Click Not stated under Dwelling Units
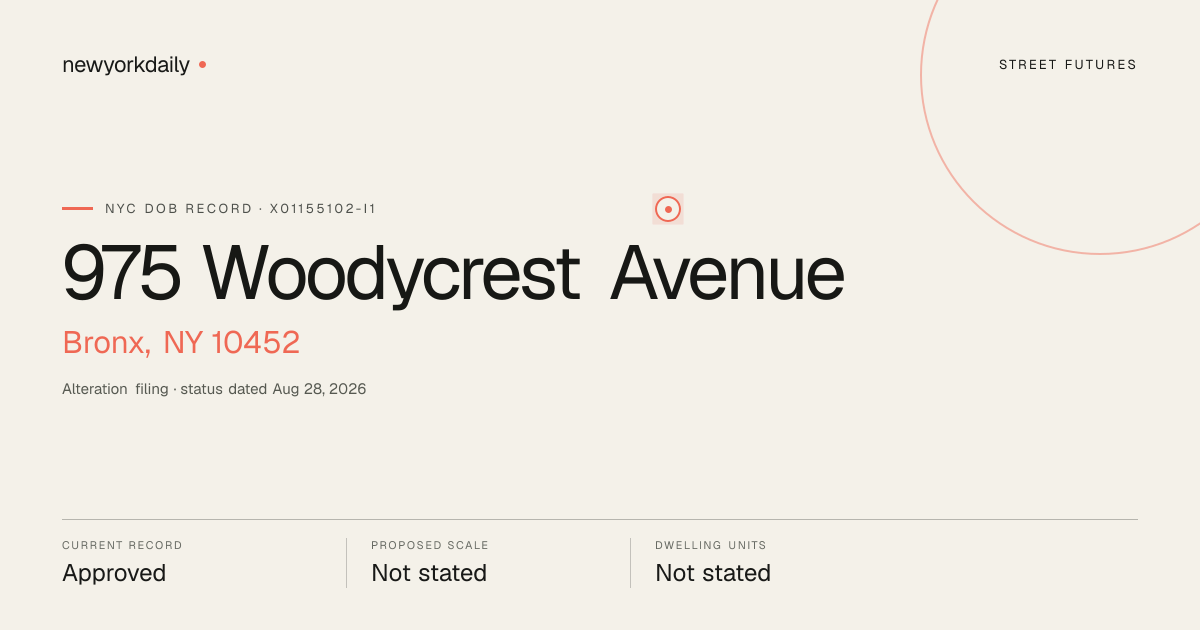This screenshot has height=630, width=1200. click(713, 573)
